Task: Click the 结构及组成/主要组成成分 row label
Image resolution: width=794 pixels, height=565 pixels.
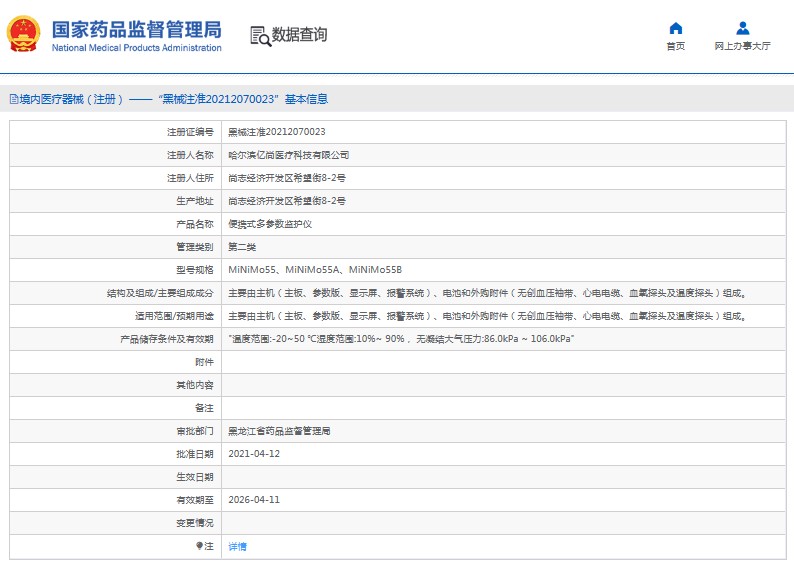Action: pos(160,293)
